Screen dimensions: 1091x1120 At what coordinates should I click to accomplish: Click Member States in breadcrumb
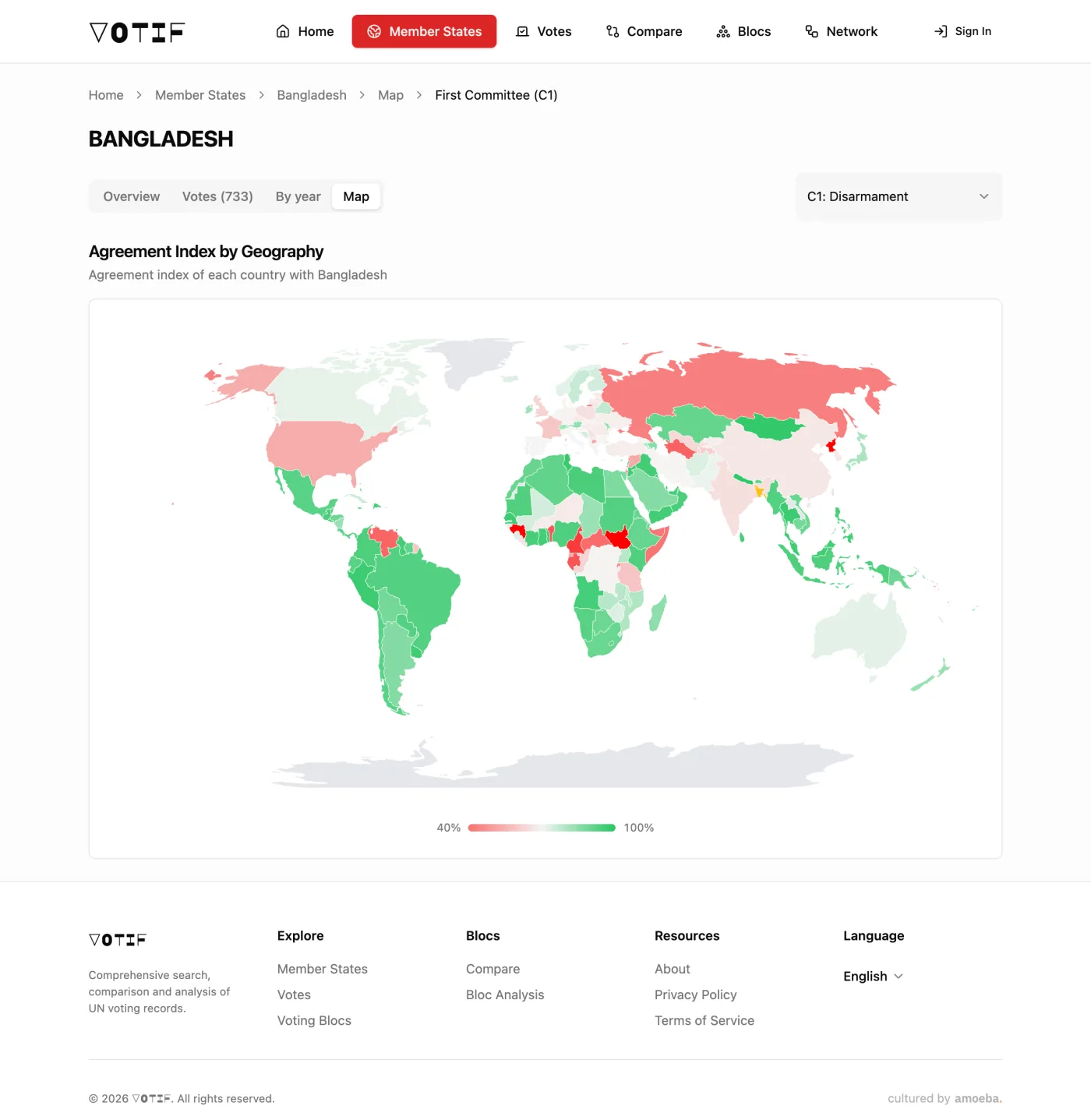200,95
